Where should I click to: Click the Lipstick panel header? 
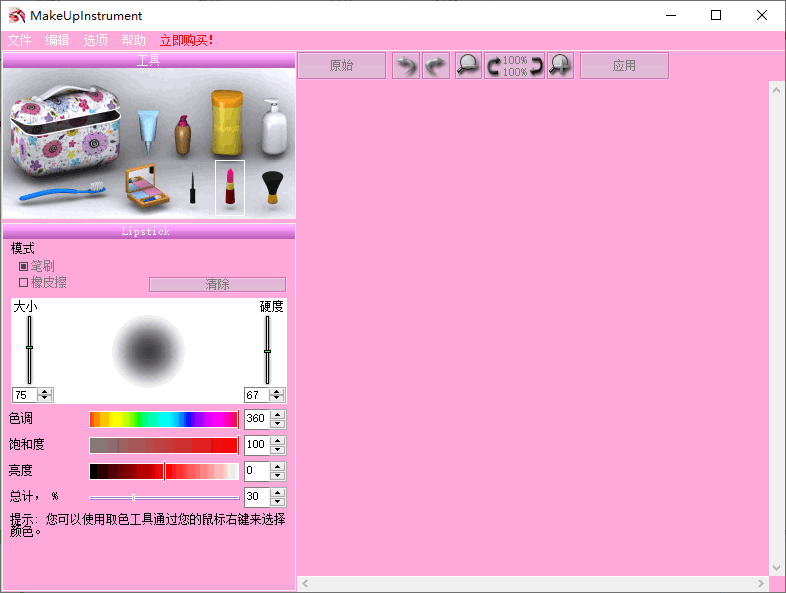coord(149,231)
